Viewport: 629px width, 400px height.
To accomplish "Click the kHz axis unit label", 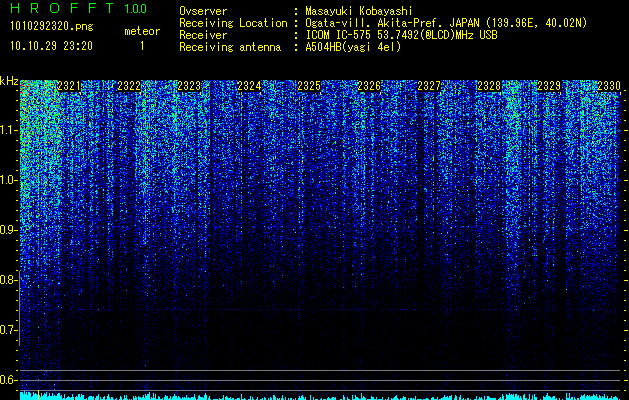I will [9, 81].
